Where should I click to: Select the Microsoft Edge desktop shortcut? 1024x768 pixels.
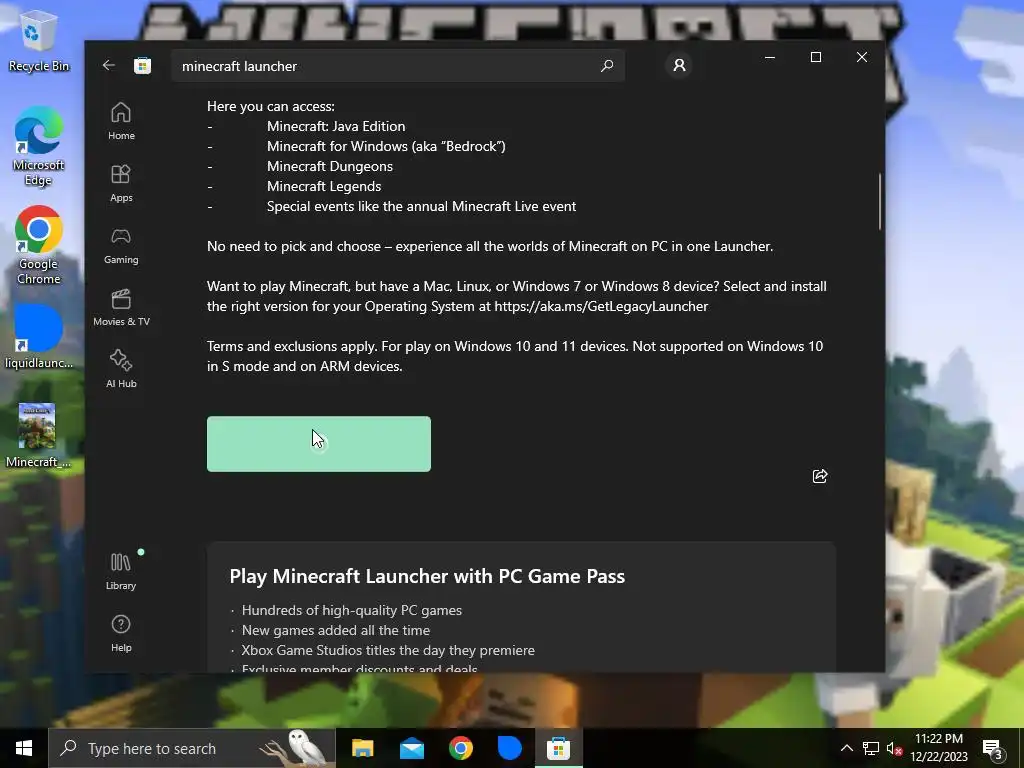click(39, 146)
